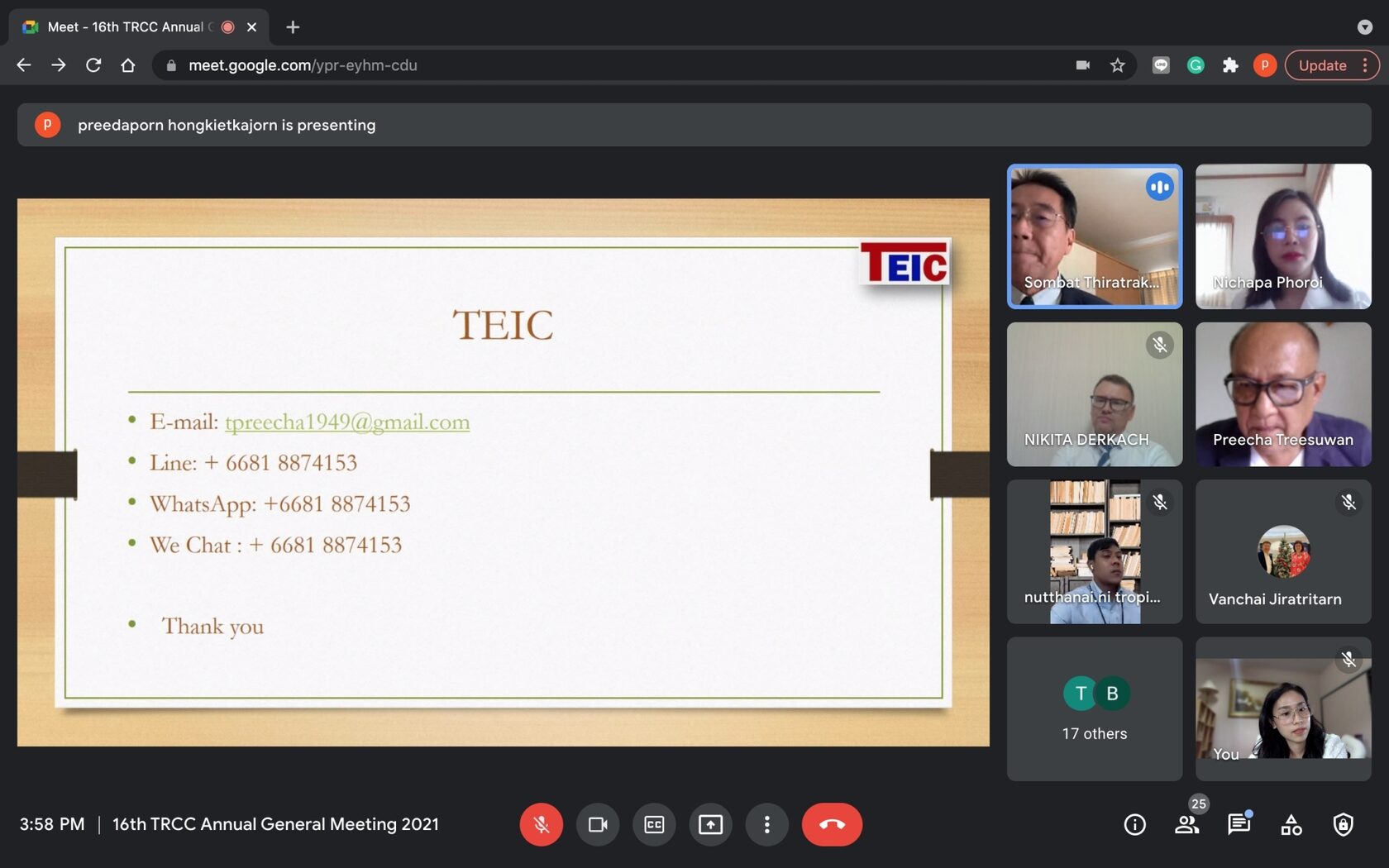1389x868 pixels.
Task: Click muted mic icon on Vanchai Jiratritarn tile
Action: 1348,502
